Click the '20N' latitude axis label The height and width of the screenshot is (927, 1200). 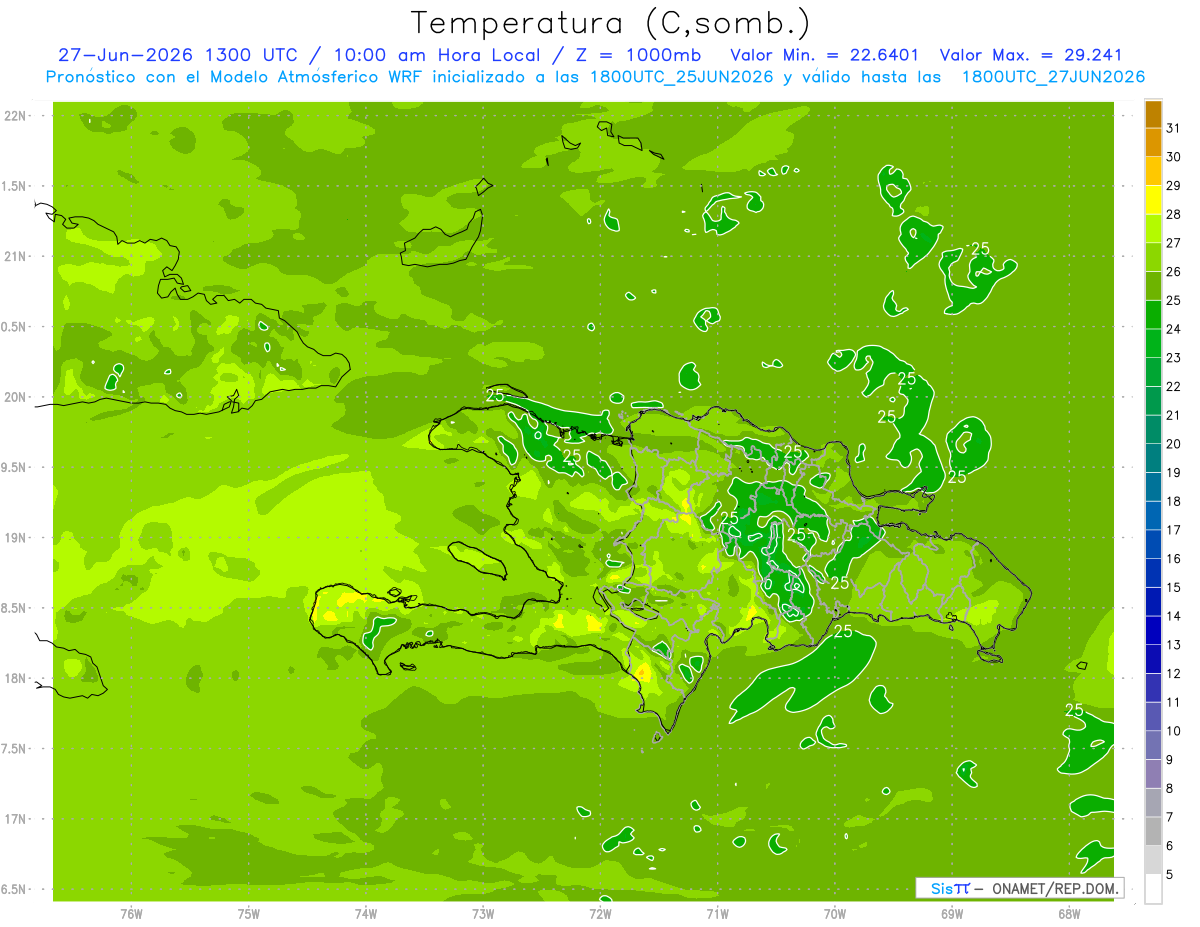[x=14, y=397]
